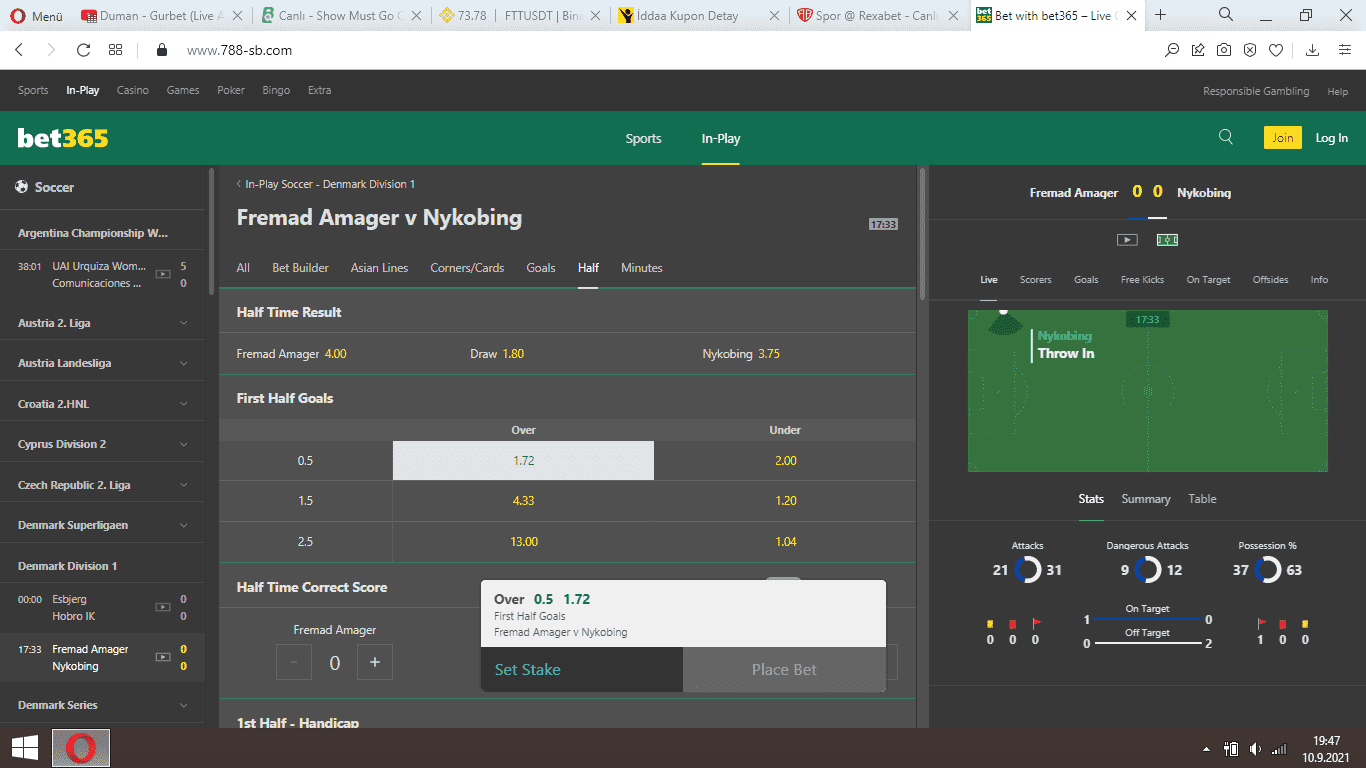The image size is (1366, 768).
Task: Open the Windows Start button
Action: click(x=25, y=747)
